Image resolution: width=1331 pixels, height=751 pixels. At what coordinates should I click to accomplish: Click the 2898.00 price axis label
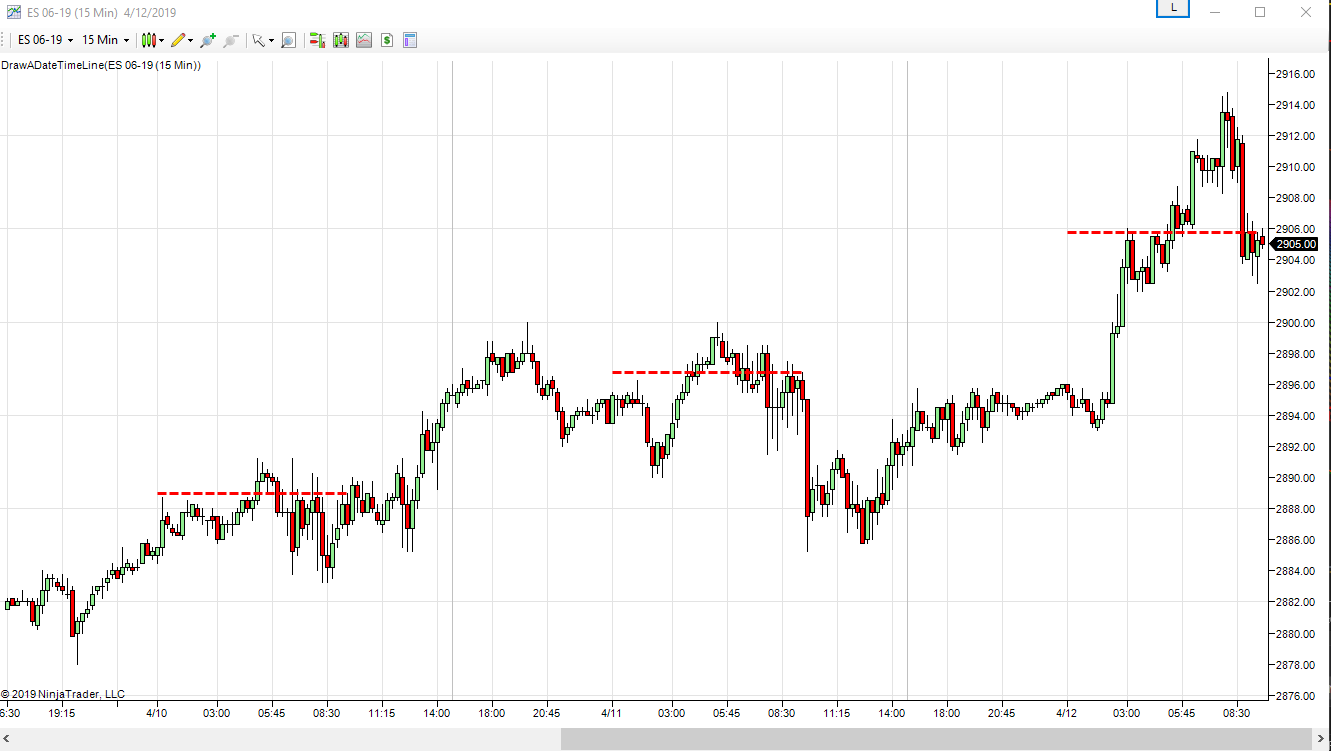pos(1296,354)
